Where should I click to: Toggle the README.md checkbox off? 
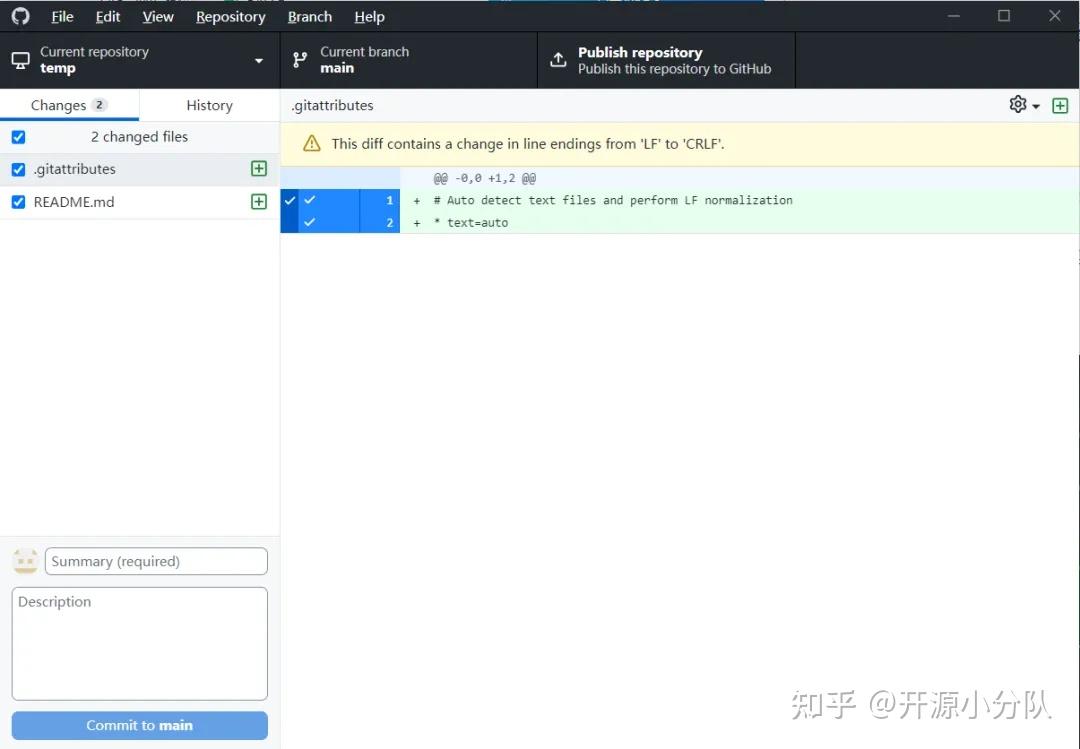click(x=17, y=201)
